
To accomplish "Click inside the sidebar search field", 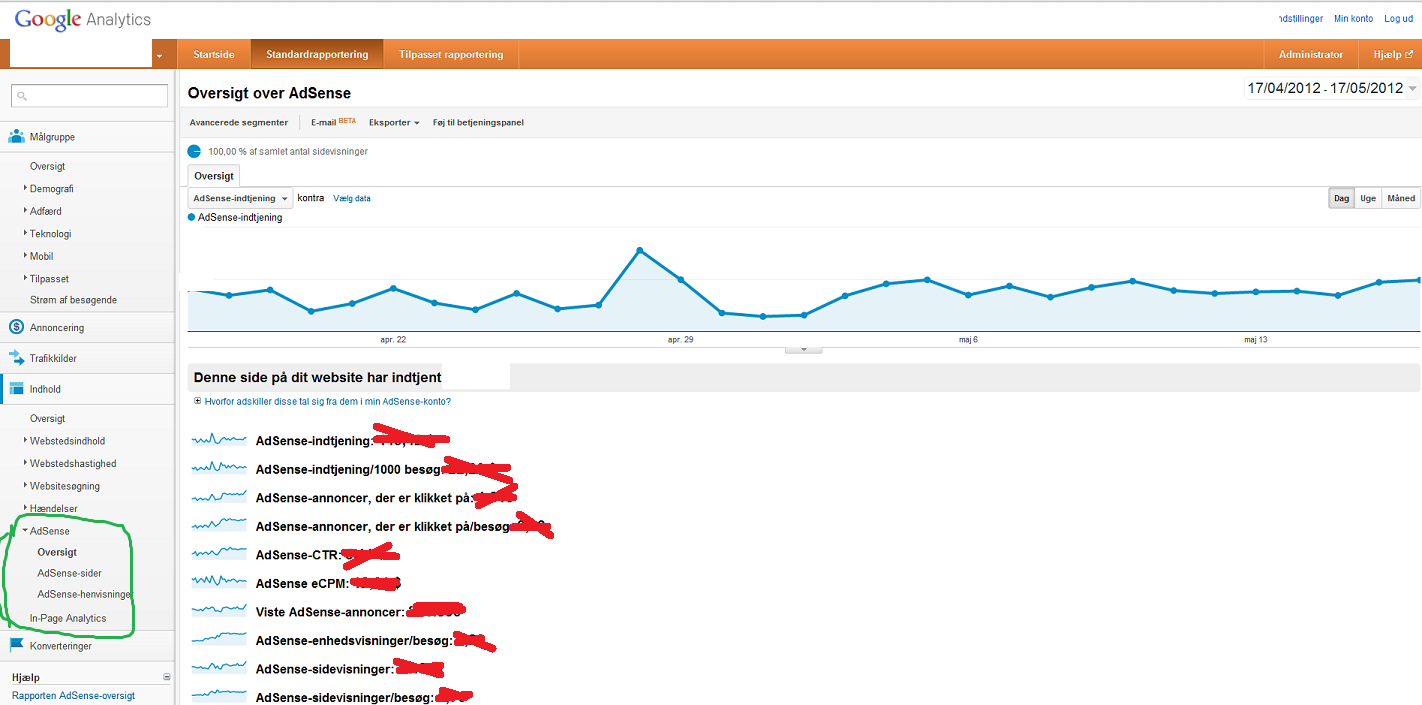I will pyautogui.click(x=97, y=96).
